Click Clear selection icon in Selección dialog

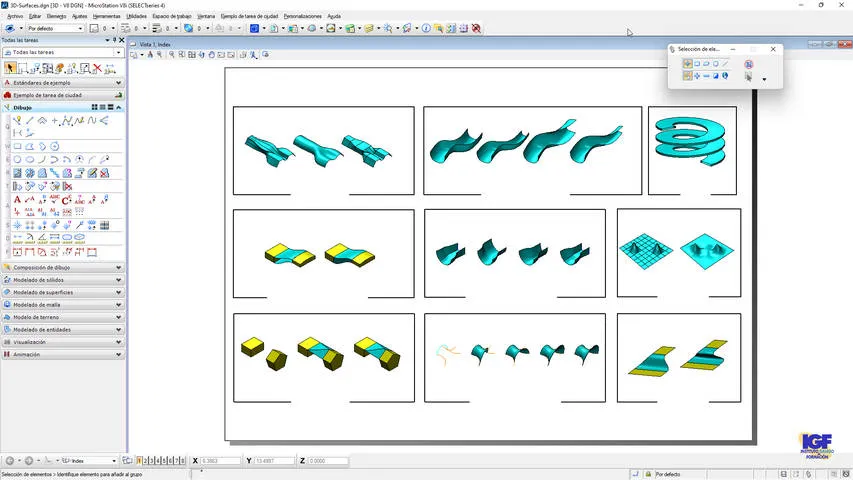[749, 64]
